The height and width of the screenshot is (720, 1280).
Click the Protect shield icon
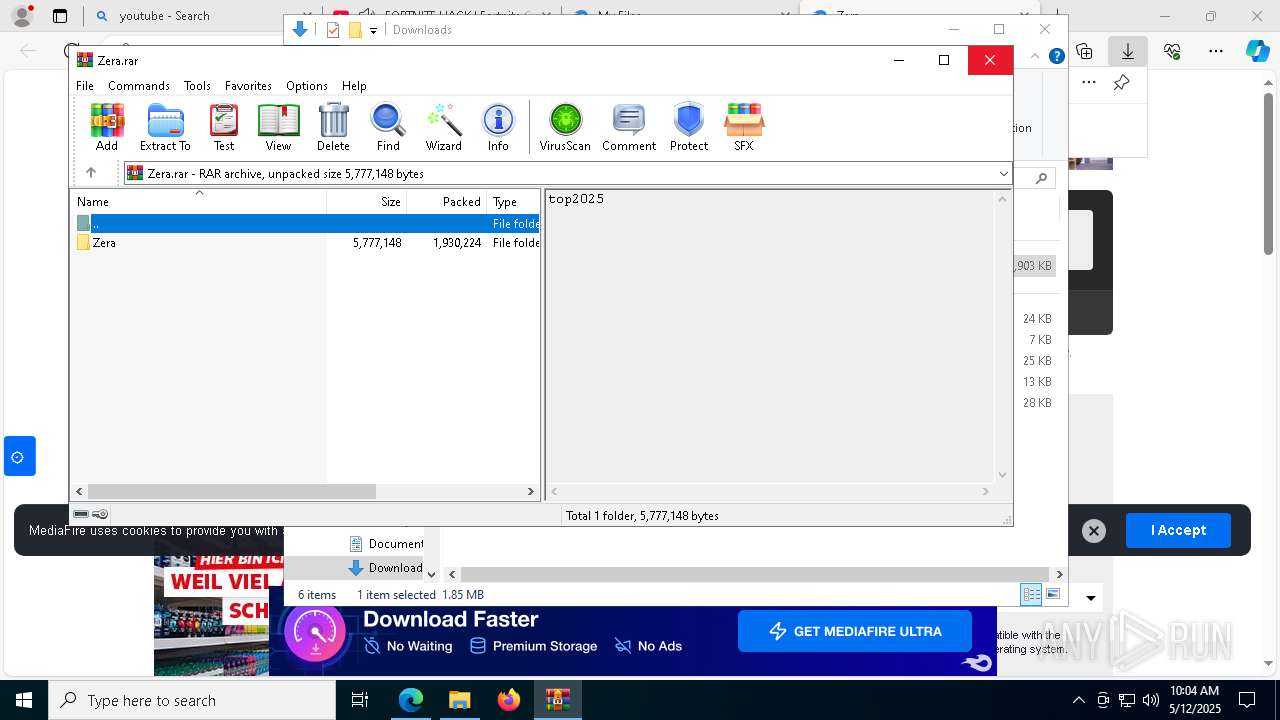689,127
